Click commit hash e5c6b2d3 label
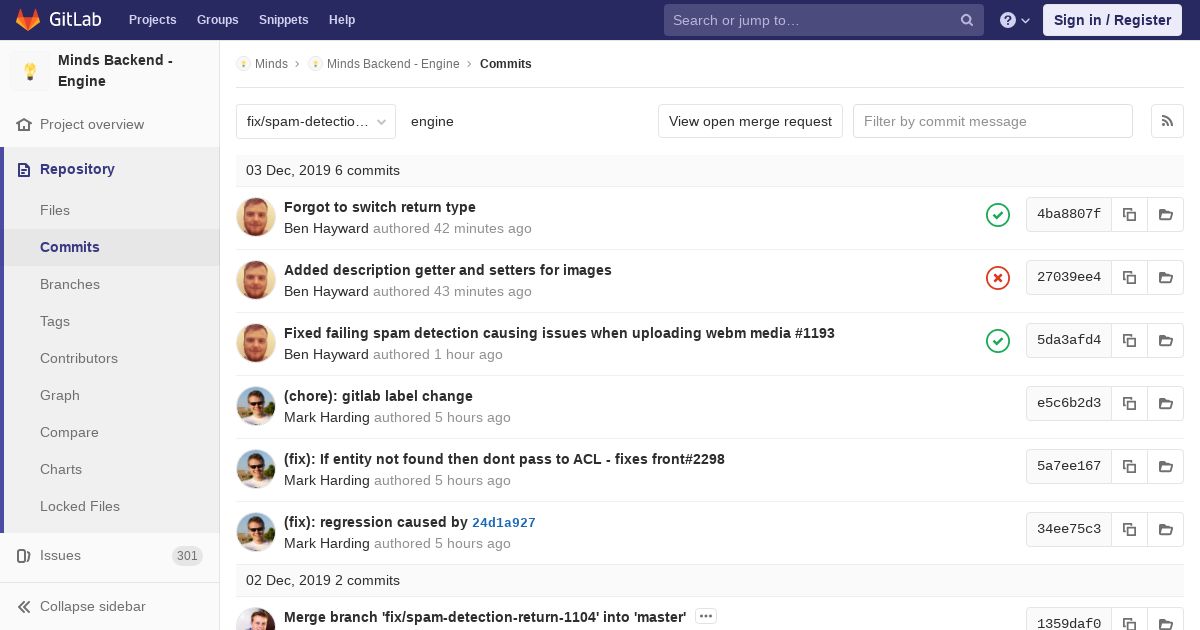The width and height of the screenshot is (1200, 630). [x=1069, y=403]
